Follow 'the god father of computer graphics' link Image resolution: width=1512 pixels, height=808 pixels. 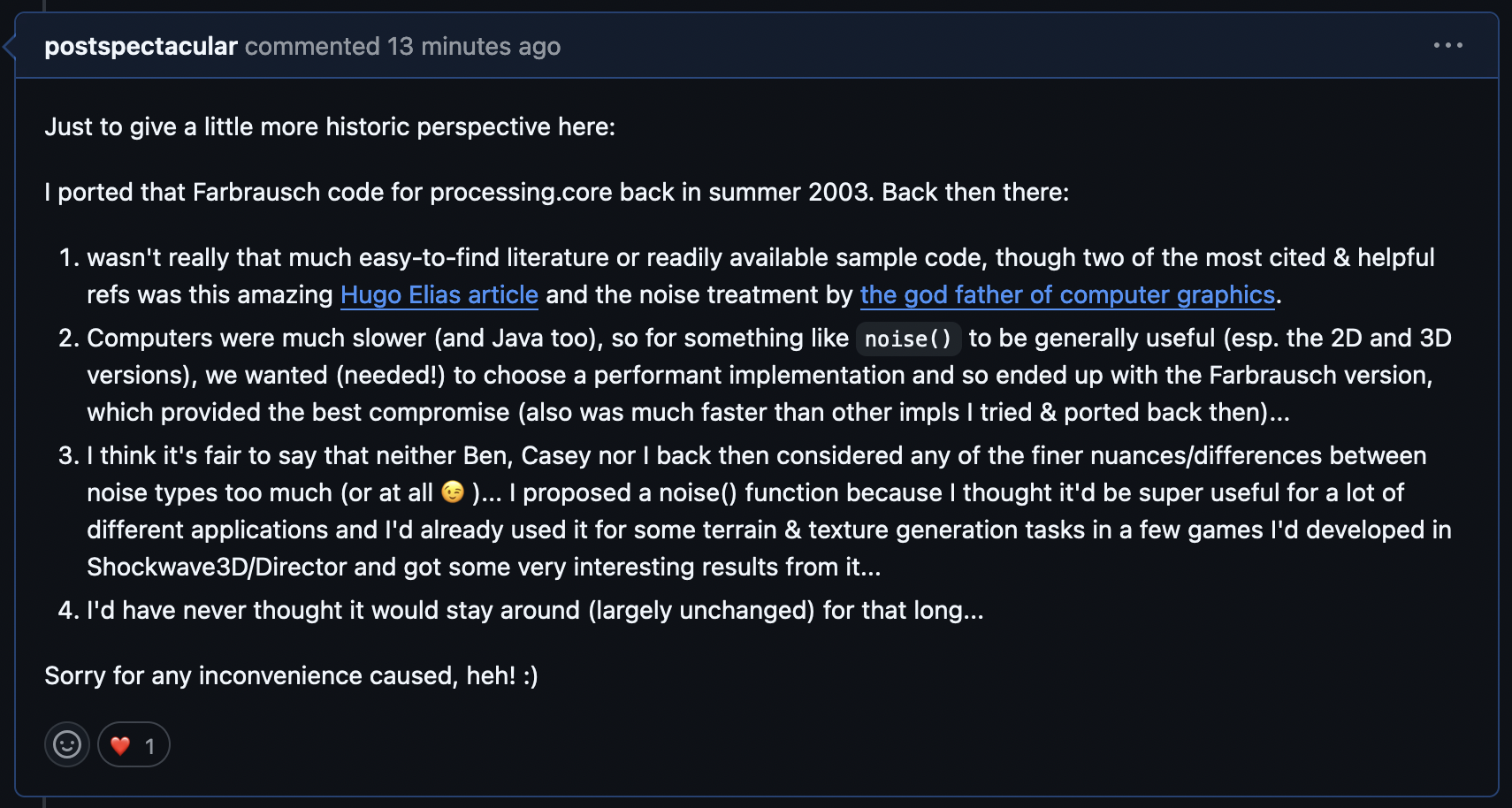pos(1067,294)
